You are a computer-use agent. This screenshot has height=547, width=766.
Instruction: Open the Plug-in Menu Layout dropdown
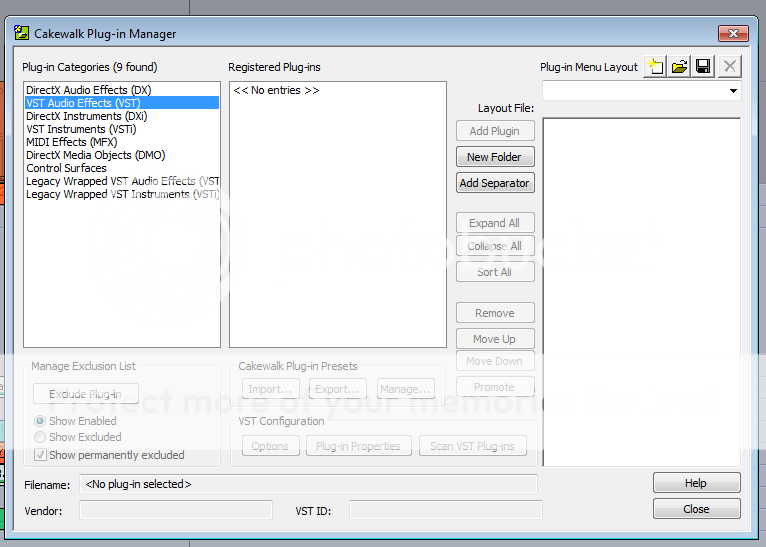click(x=734, y=91)
